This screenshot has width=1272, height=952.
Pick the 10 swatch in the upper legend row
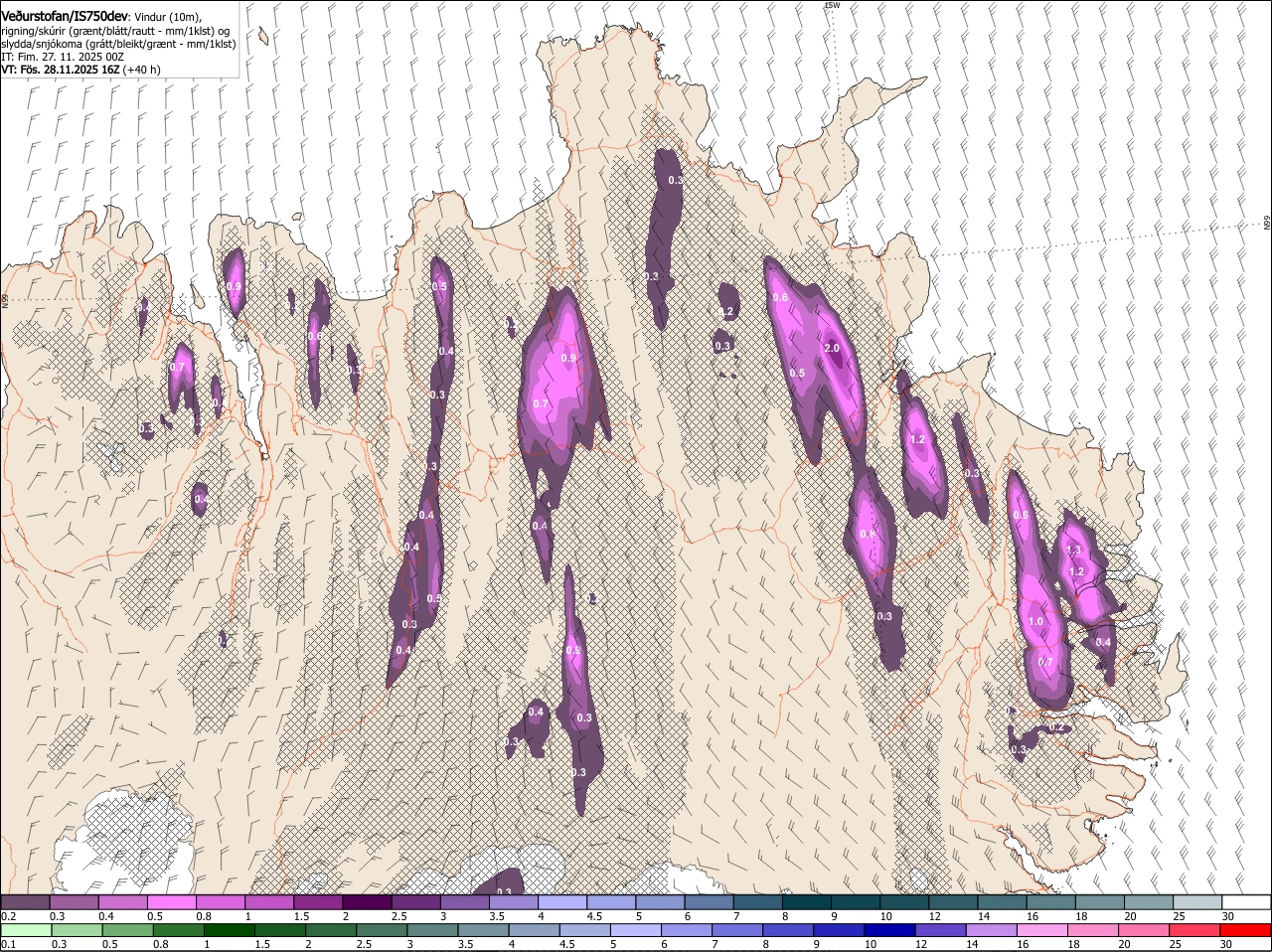[x=903, y=902]
